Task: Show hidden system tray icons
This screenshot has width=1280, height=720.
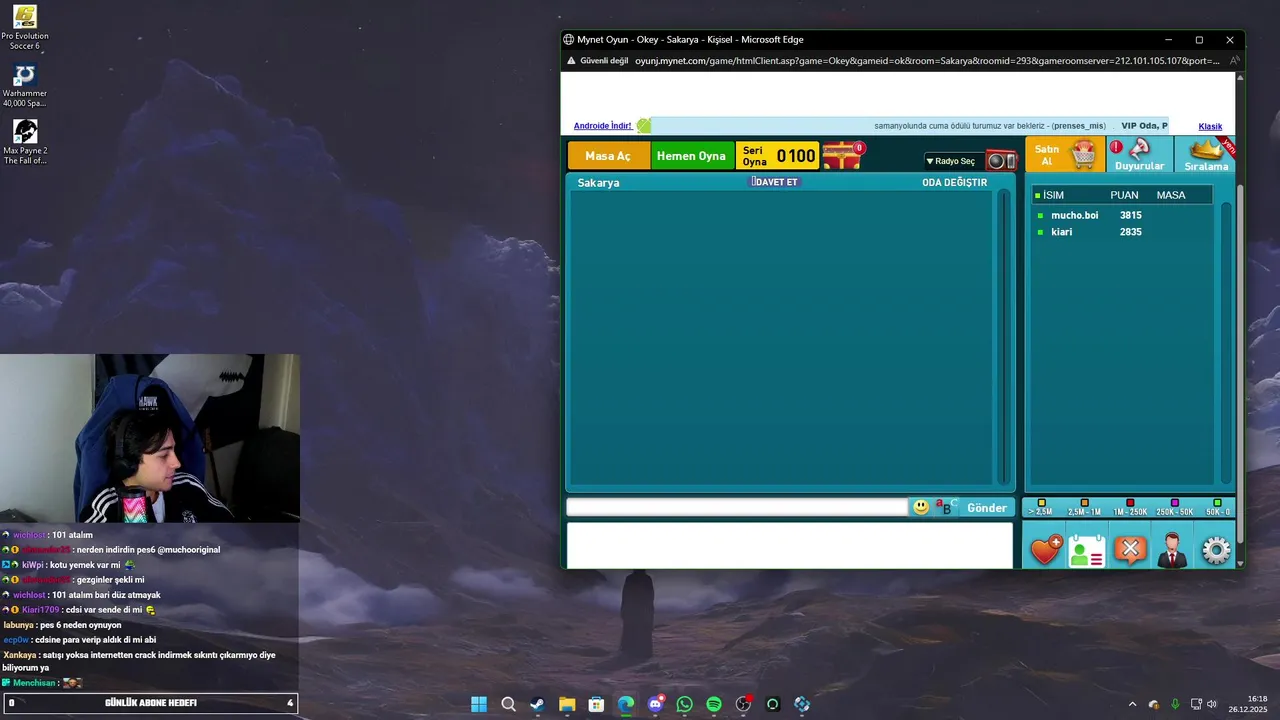Action: pyautogui.click(x=1132, y=704)
